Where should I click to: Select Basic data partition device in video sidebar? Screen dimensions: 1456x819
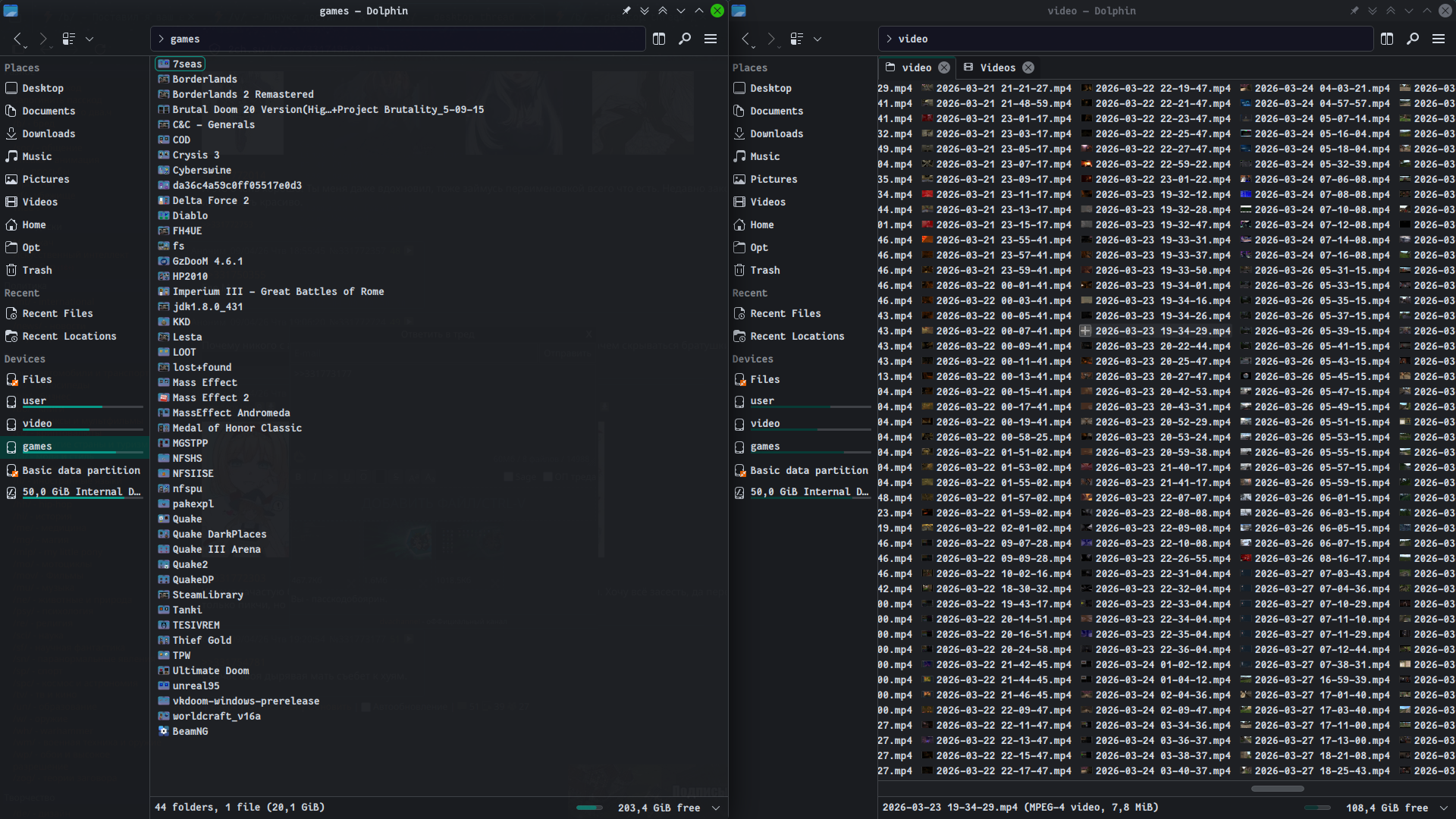808,470
